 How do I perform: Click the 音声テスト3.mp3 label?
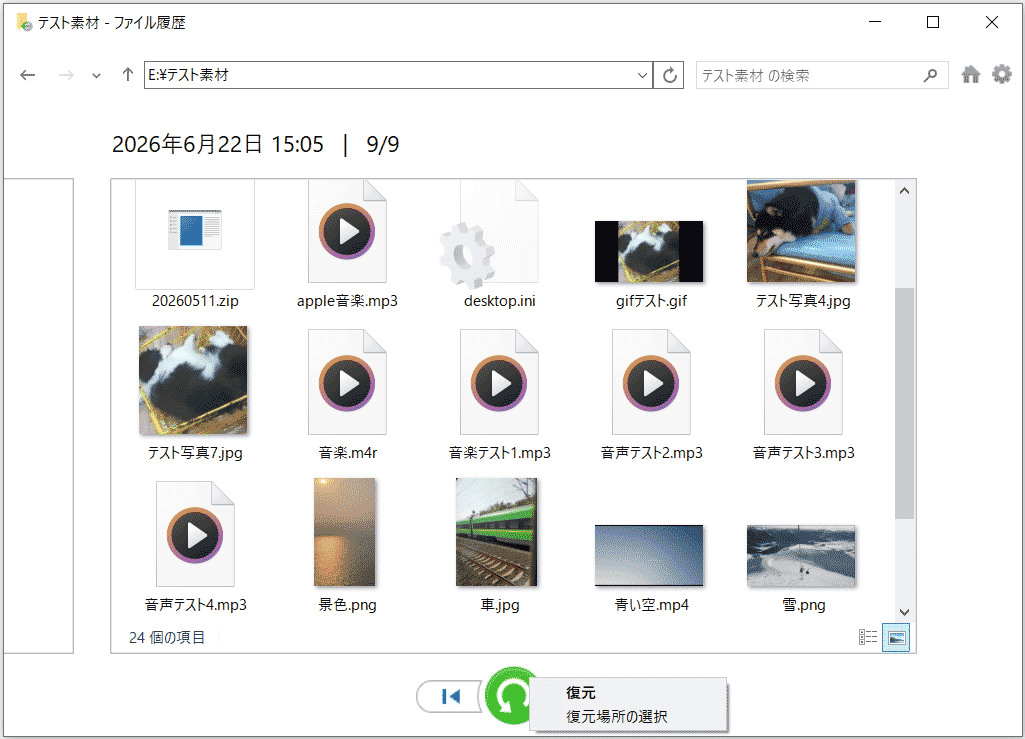coord(803,453)
